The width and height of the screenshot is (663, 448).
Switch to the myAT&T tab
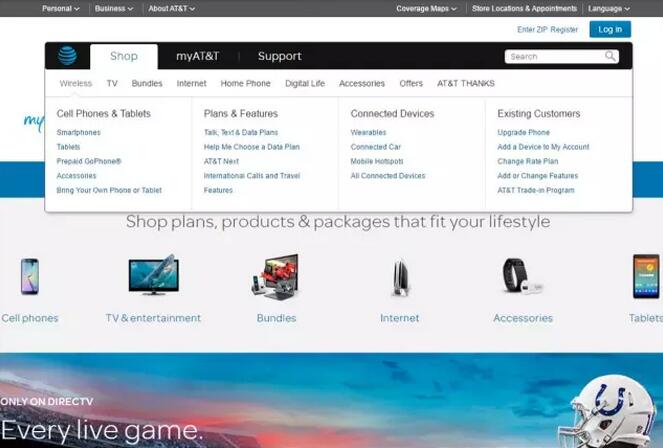coord(197,56)
